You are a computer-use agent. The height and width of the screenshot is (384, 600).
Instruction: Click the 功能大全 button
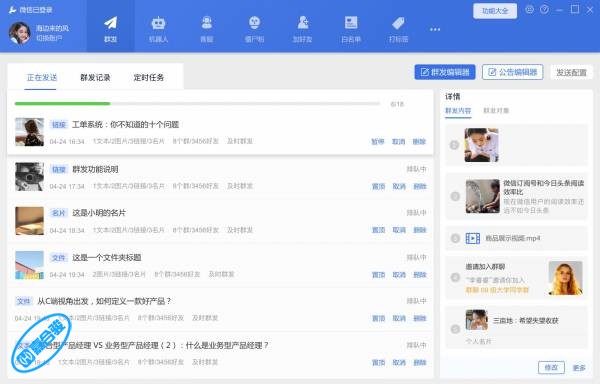495,11
